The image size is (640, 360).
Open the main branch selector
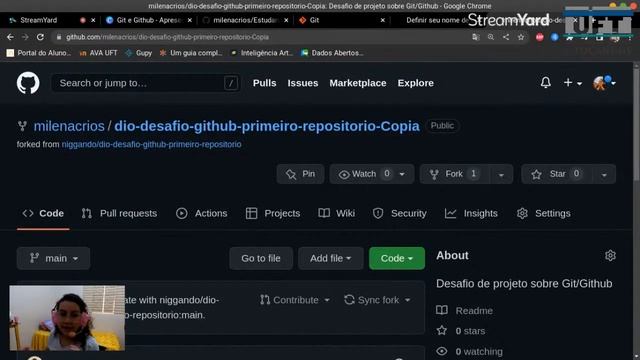(53, 258)
